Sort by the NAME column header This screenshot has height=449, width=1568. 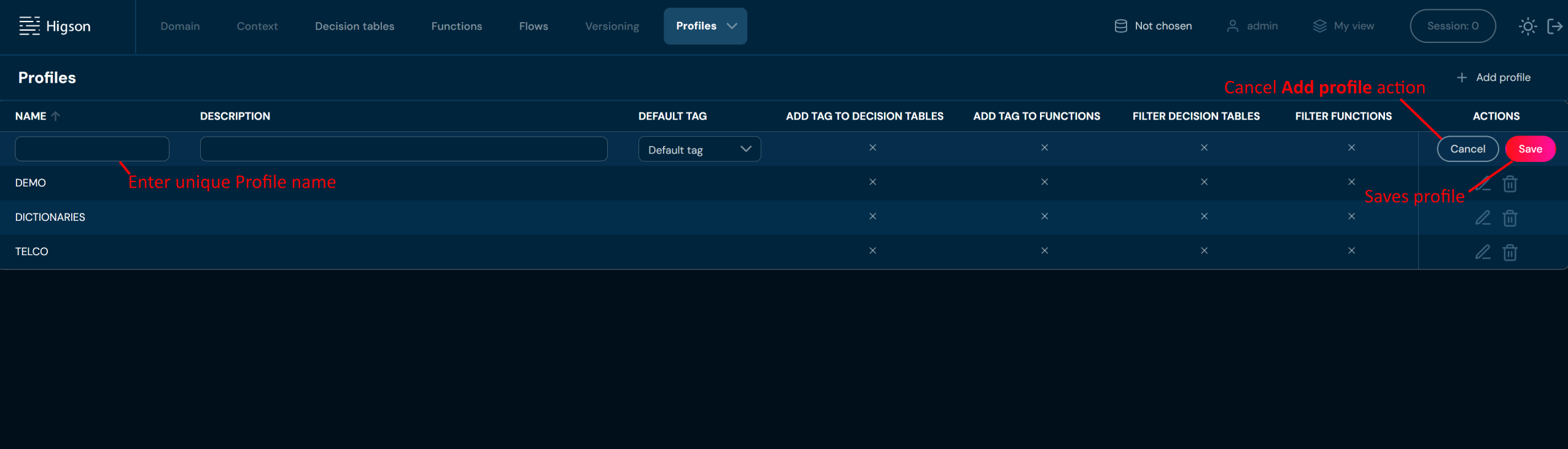tap(31, 116)
